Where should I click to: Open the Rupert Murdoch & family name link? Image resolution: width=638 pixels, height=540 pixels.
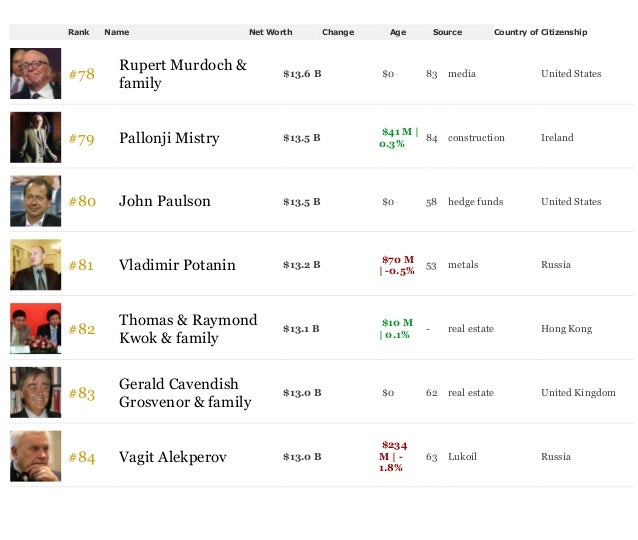pyautogui.click(x=183, y=74)
